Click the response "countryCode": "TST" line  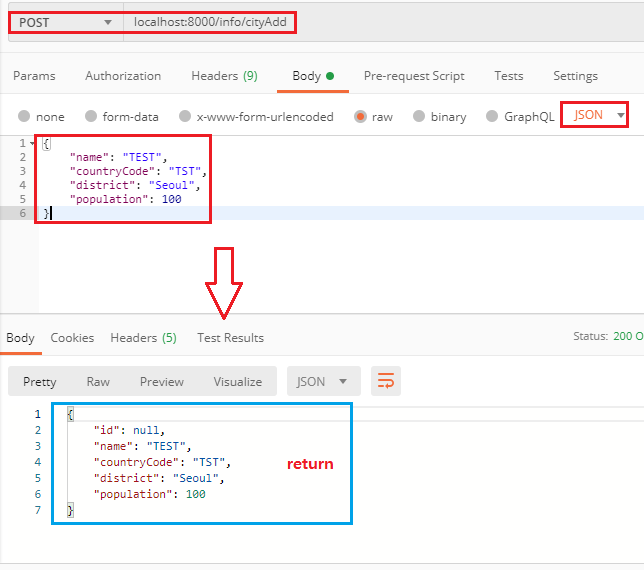[x=162, y=462]
